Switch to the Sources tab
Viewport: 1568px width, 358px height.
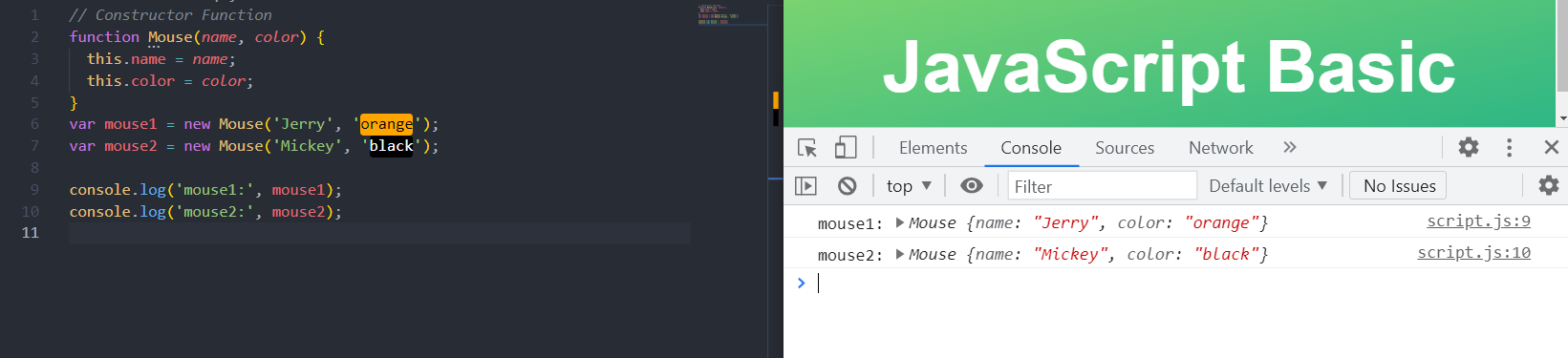coord(1125,148)
